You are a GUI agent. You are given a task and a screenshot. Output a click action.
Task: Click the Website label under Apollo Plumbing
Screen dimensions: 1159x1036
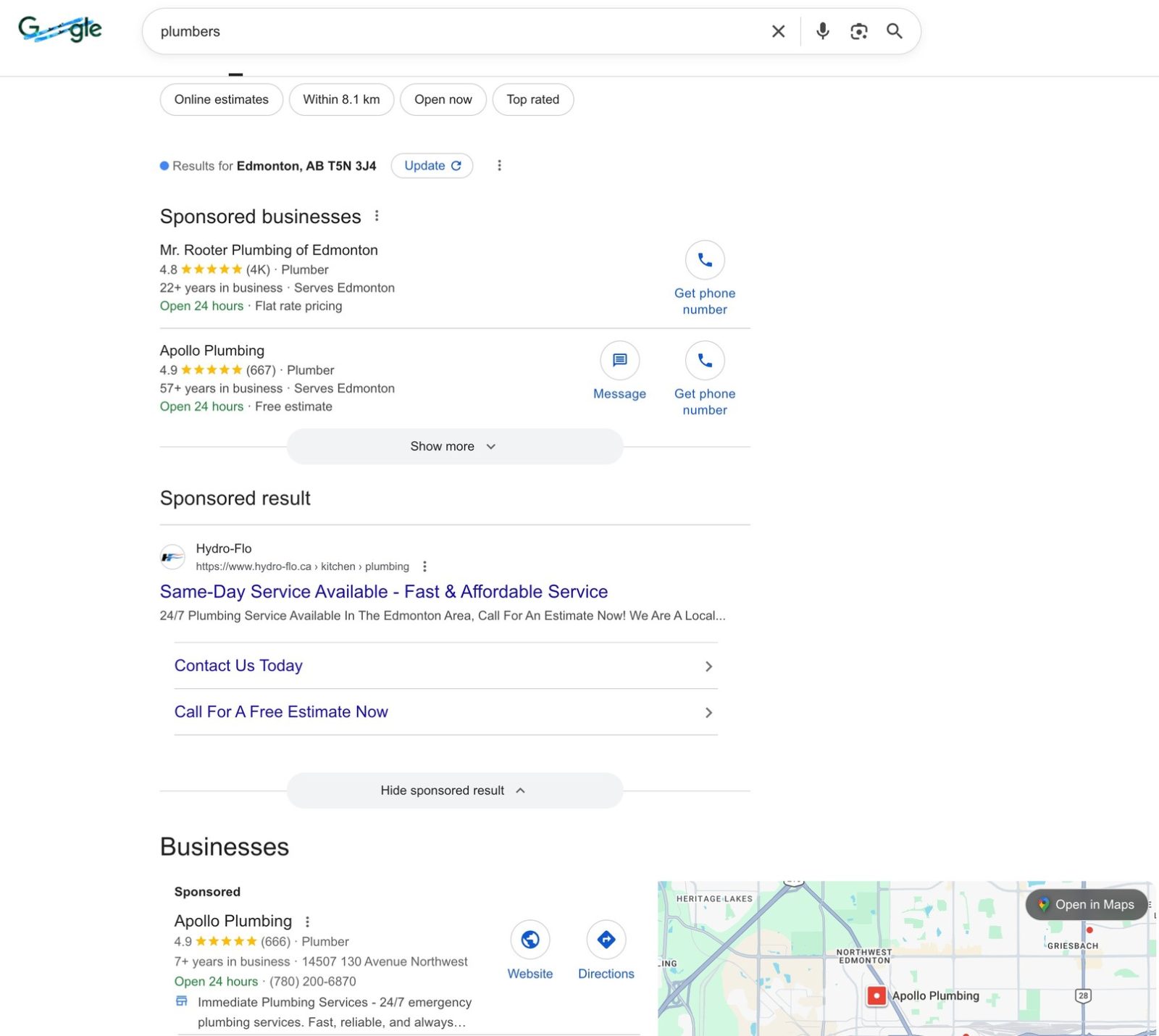tap(530, 974)
